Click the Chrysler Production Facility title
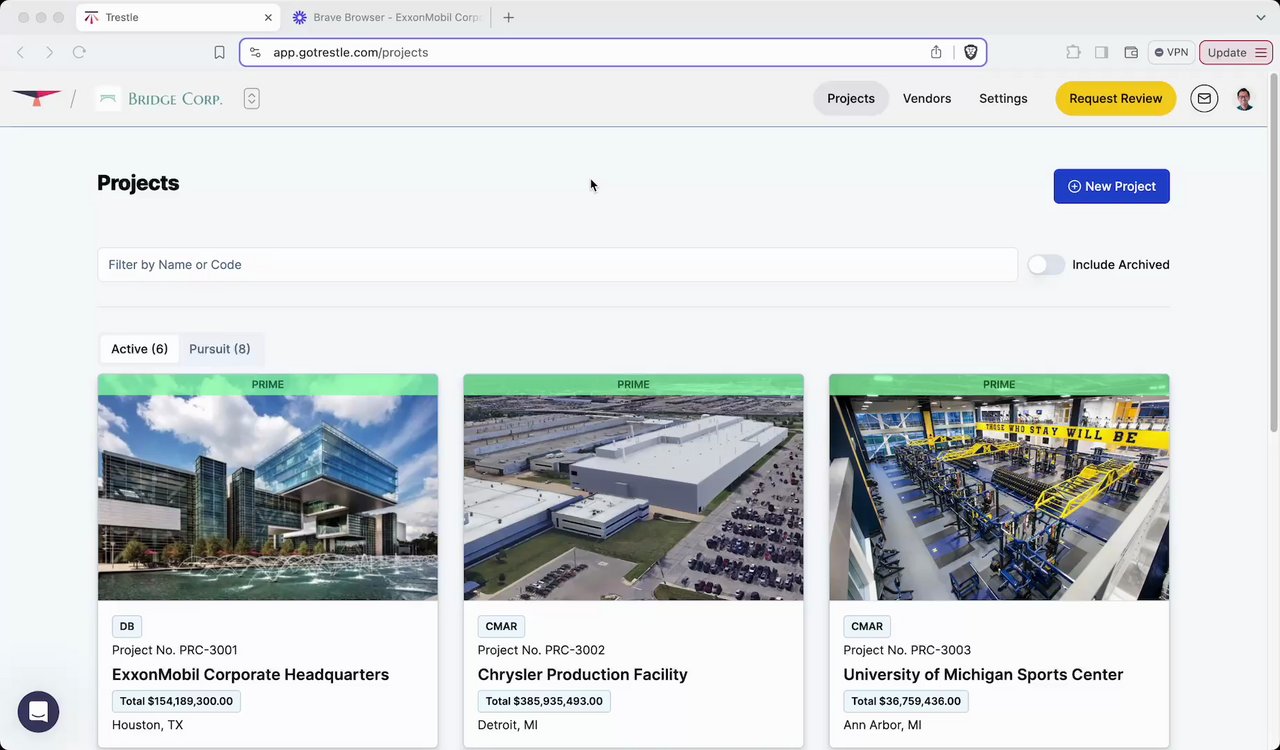Screen dimensions: 1280x750 point(582,675)
